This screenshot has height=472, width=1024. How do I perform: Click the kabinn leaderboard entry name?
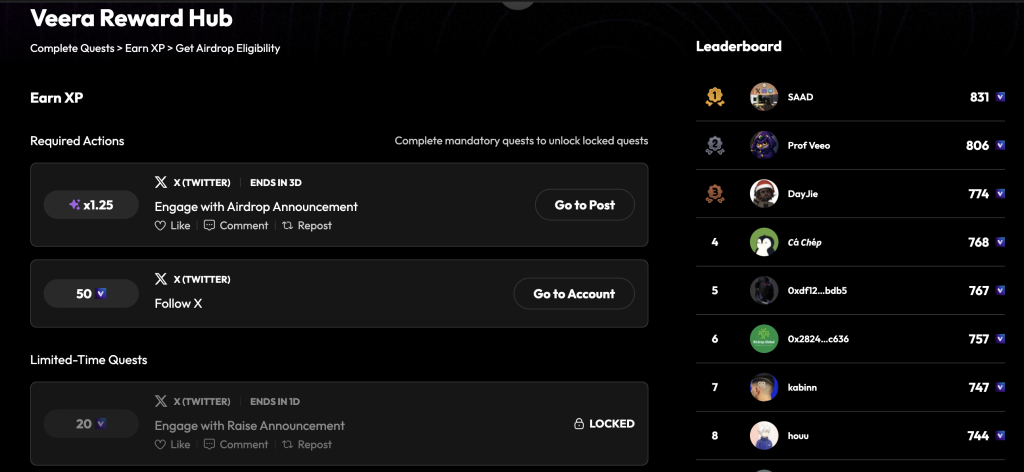[803, 387]
